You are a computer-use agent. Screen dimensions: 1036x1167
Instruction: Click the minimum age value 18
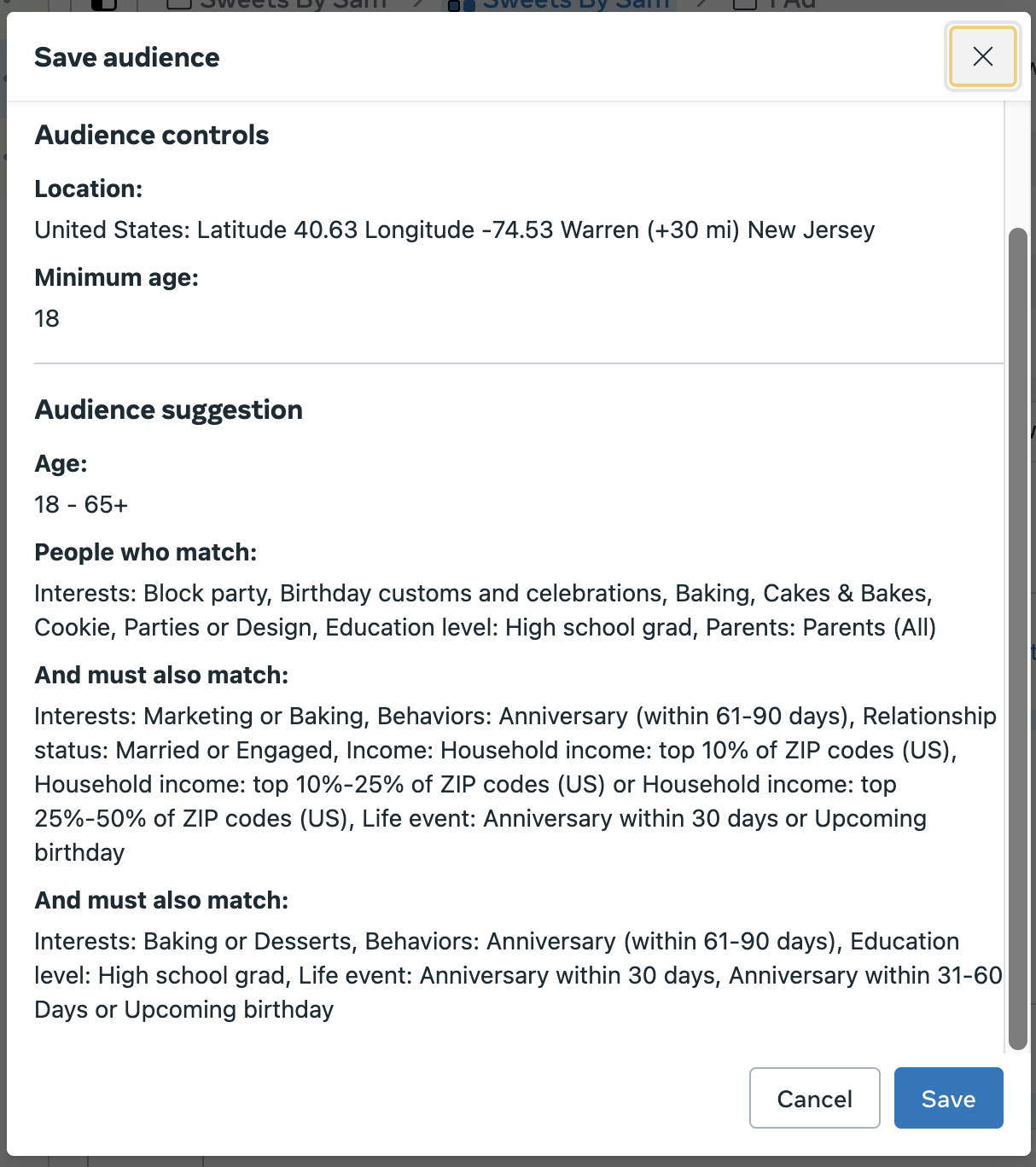47,318
